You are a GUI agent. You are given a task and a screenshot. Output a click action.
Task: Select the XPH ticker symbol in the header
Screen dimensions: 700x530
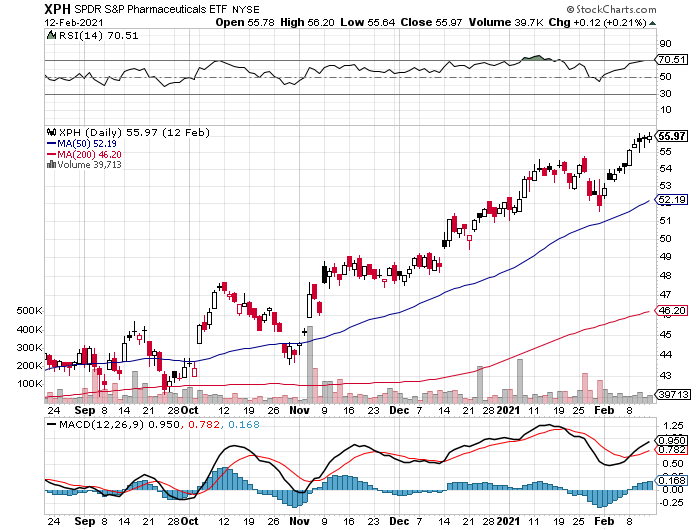coord(58,8)
